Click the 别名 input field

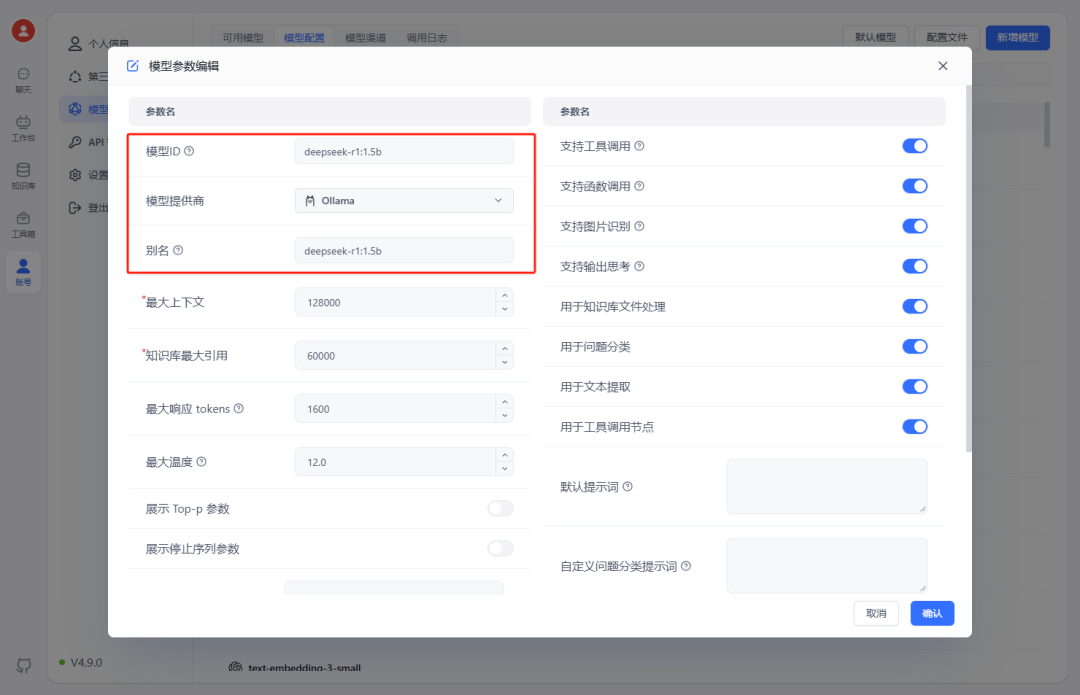tap(404, 251)
